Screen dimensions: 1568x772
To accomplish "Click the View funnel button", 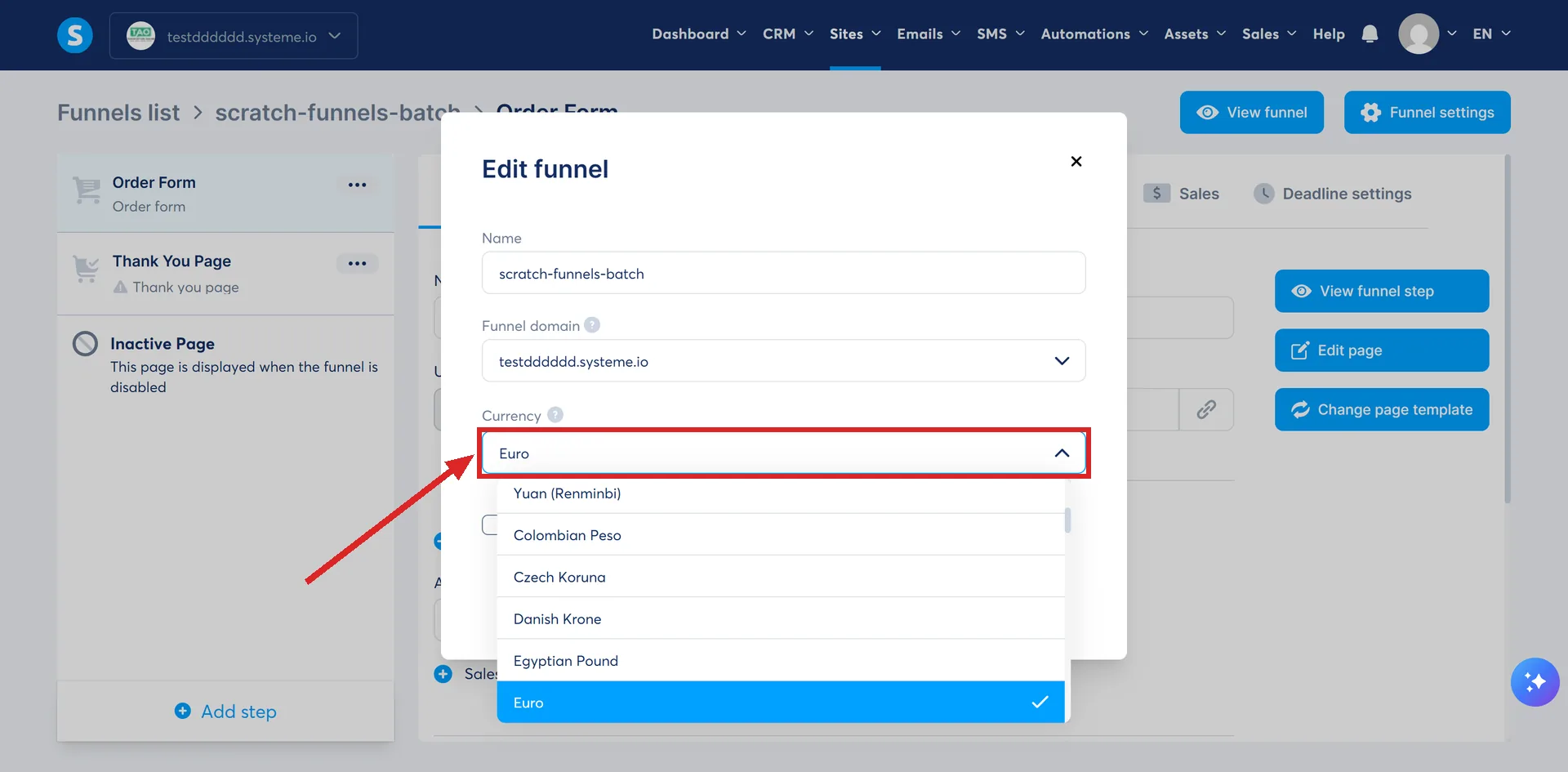I will tap(1251, 112).
